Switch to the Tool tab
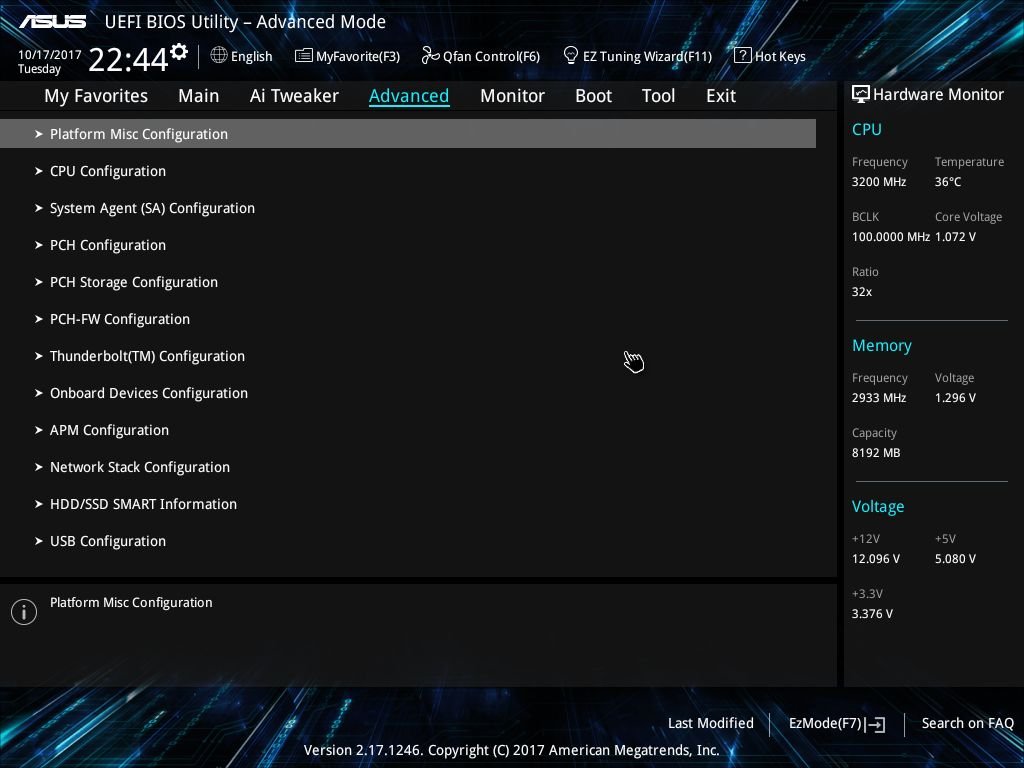The height and width of the screenshot is (768, 1024). click(x=658, y=96)
